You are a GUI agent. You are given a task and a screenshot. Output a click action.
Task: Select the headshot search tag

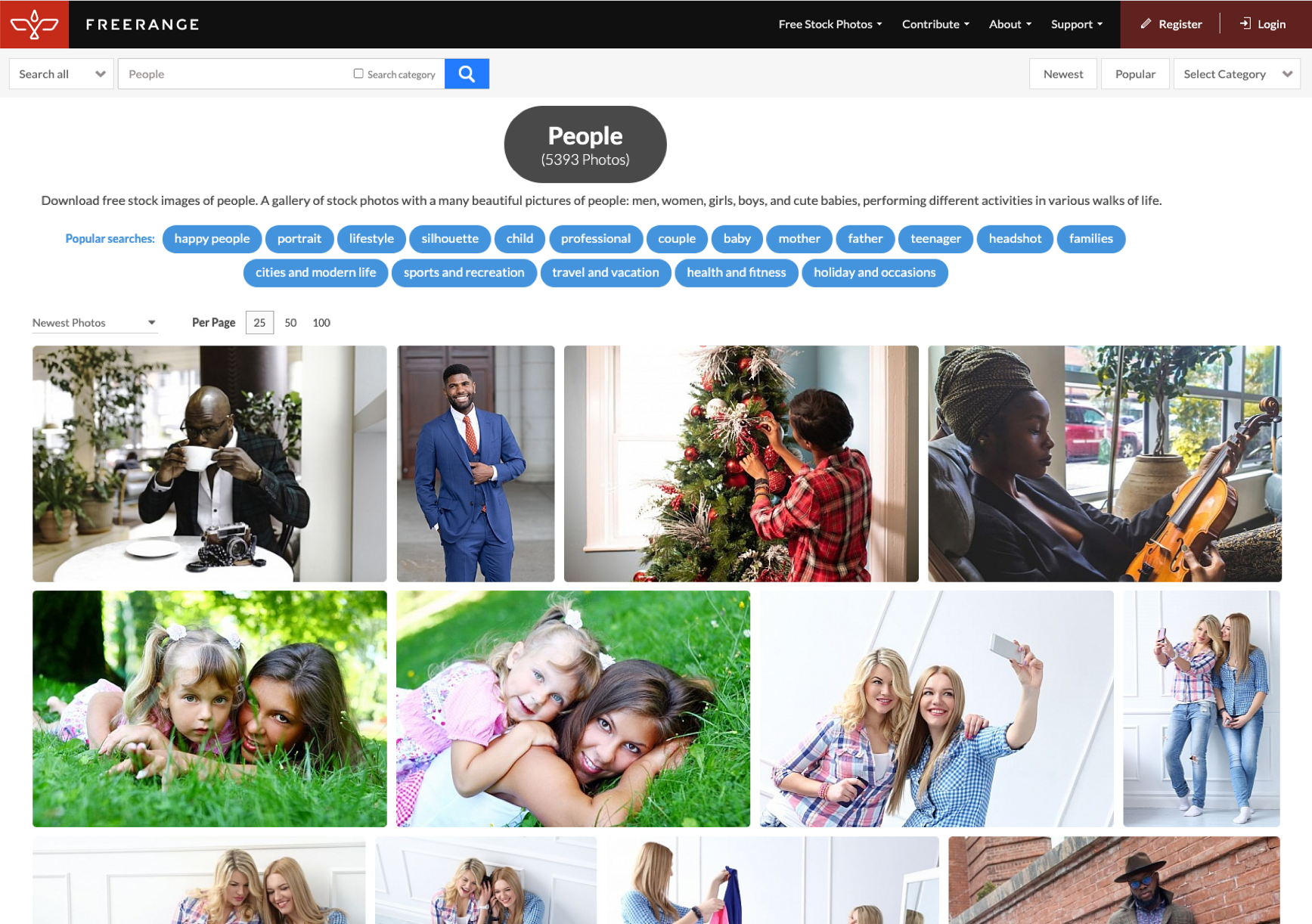[x=1015, y=238]
